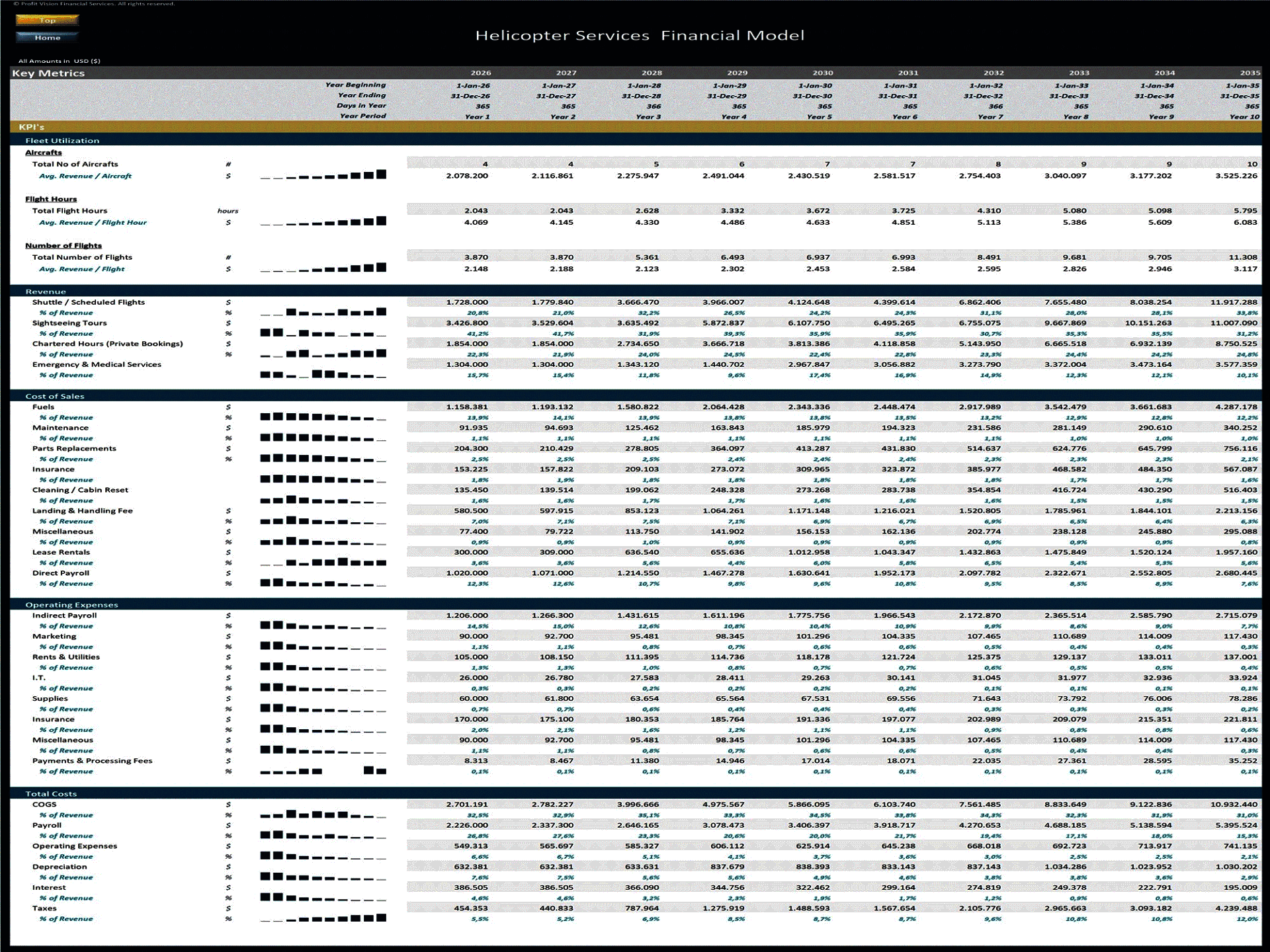Click the All Amounts in USD ($) note
Viewport: 1270px width, 952px height.
[60, 61]
